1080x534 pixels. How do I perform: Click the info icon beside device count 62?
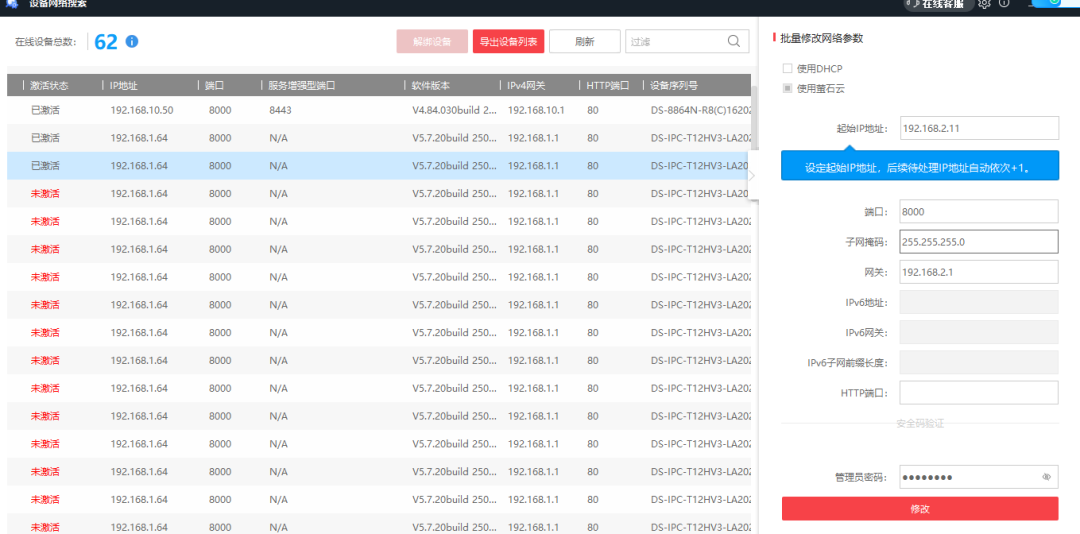(132, 42)
